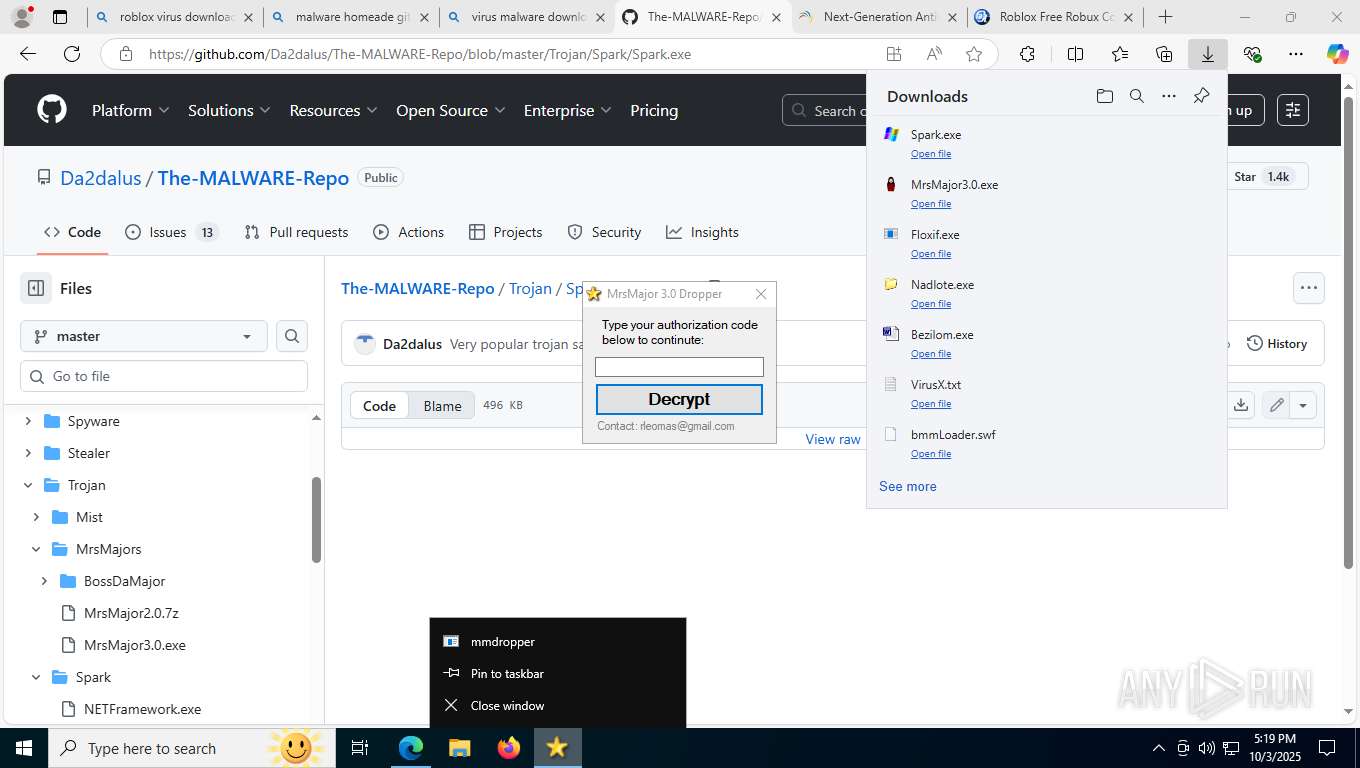Viewport: 1360px width, 768px height.
Task: Open the GitHub home logo
Action: (x=52, y=110)
